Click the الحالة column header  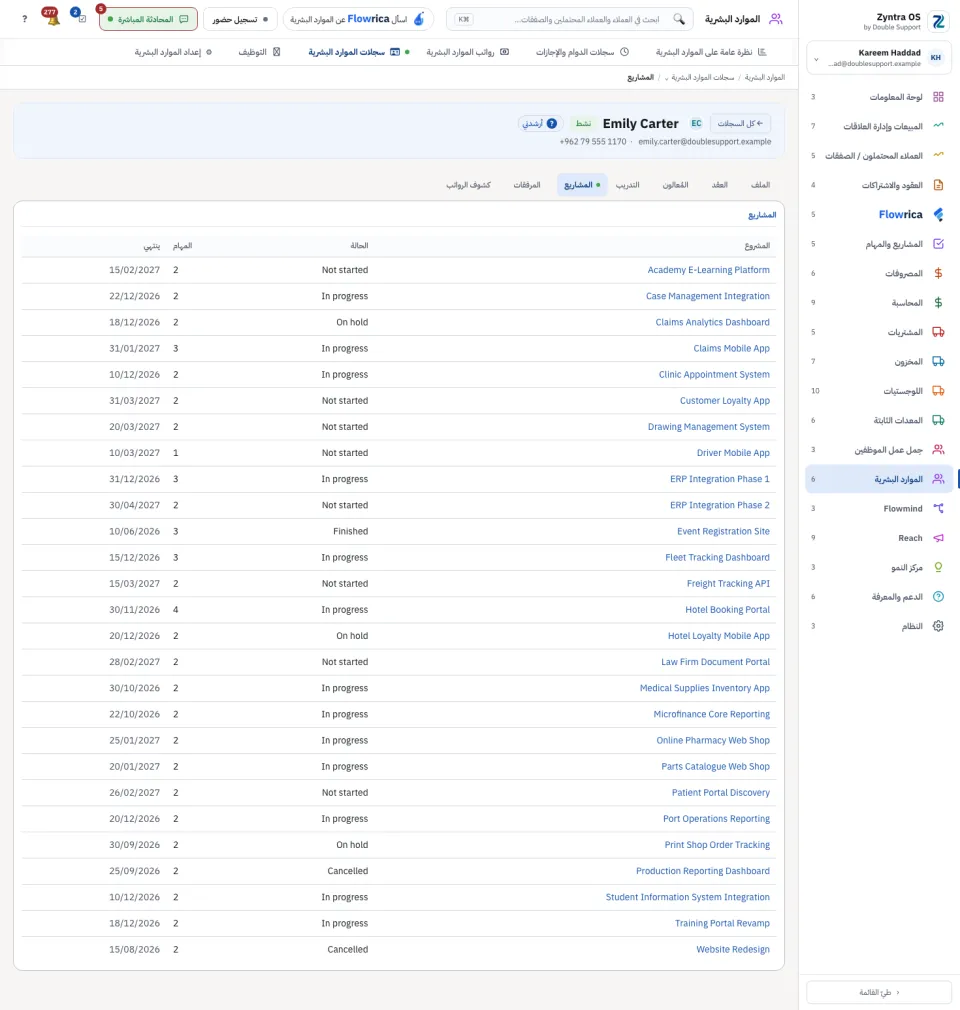click(359, 245)
